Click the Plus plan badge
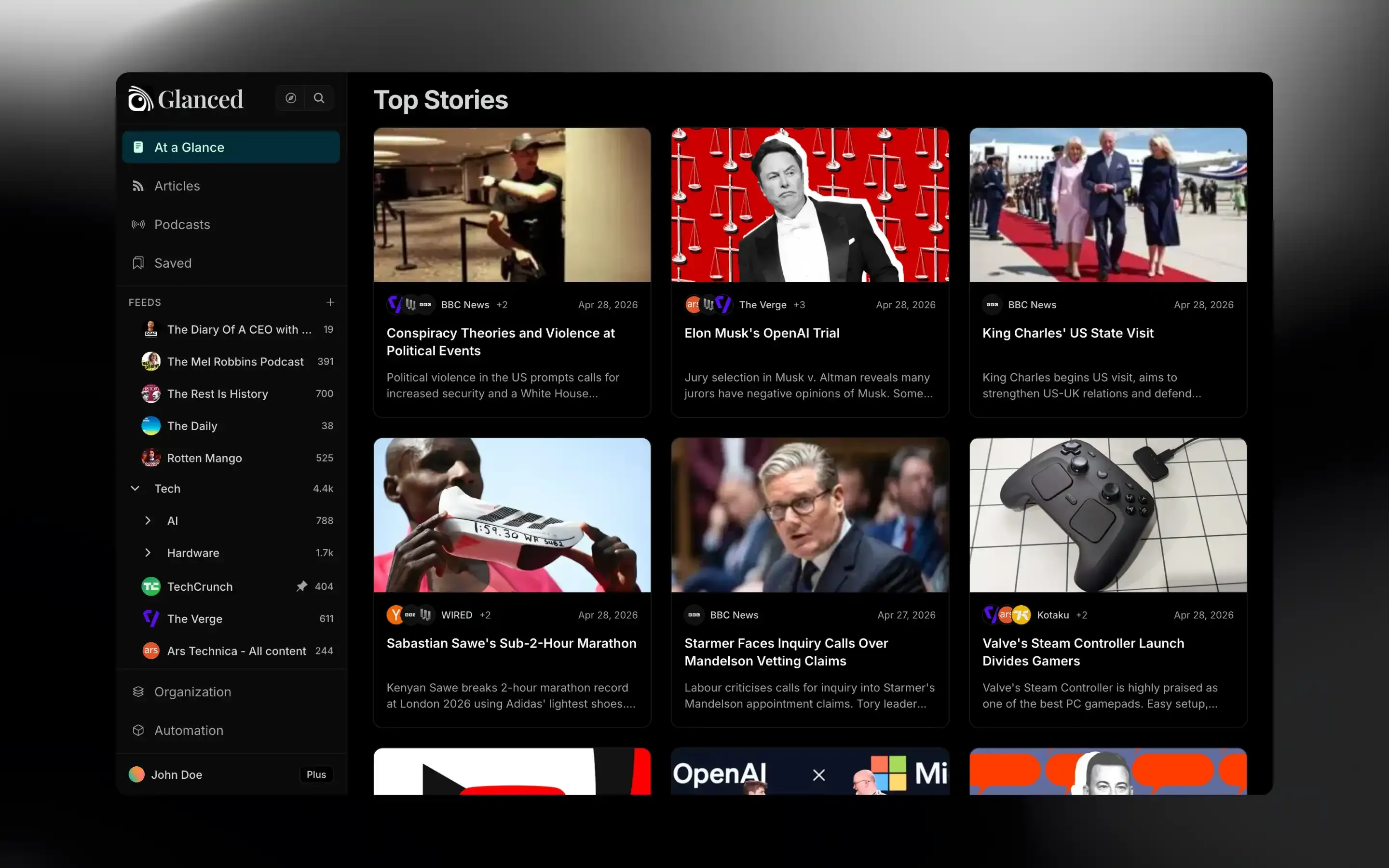This screenshot has width=1389, height=868. click(x=316, y=774)
